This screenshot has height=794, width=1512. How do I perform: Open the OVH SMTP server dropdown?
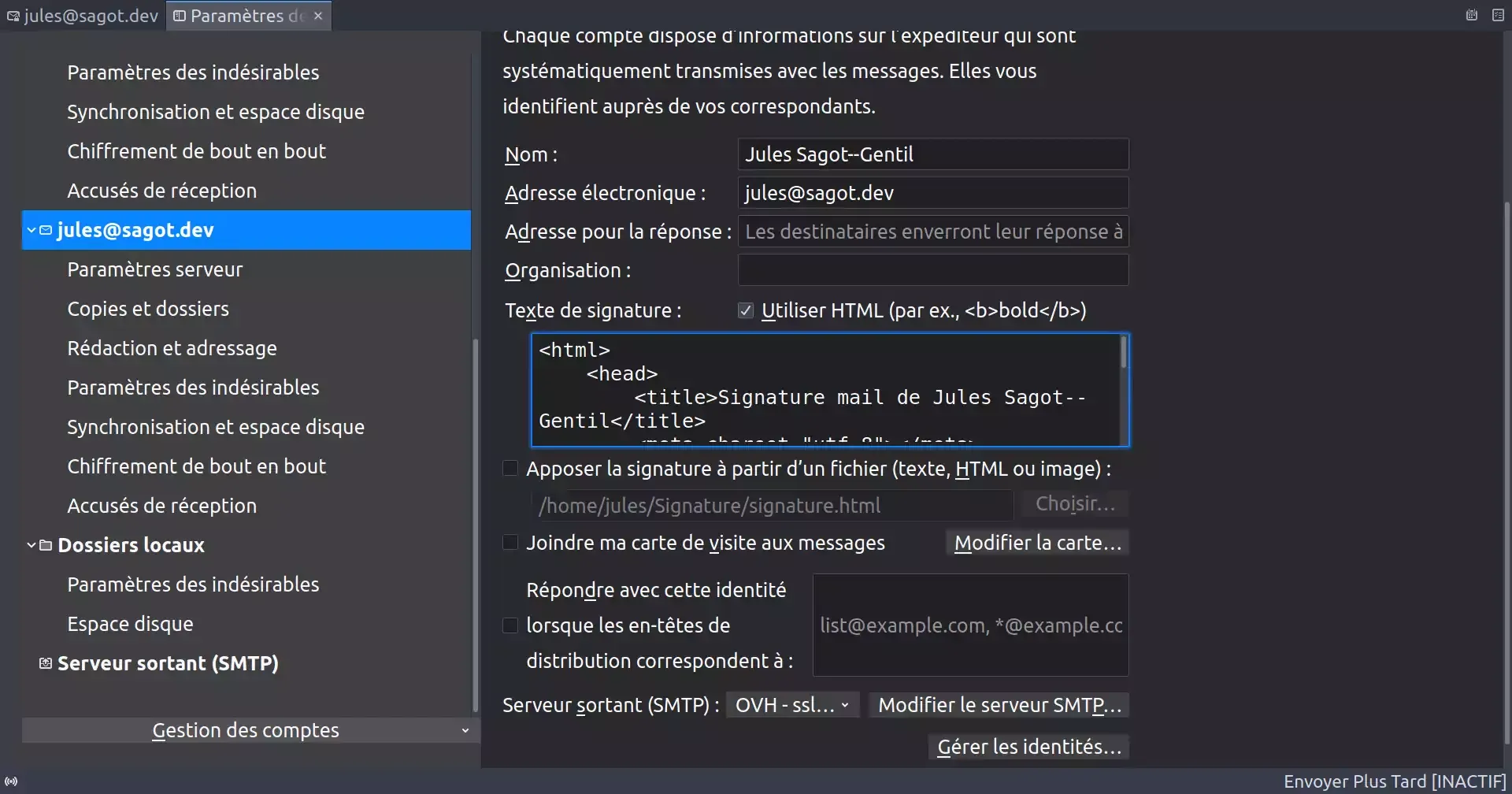click(x=791, y=704)
